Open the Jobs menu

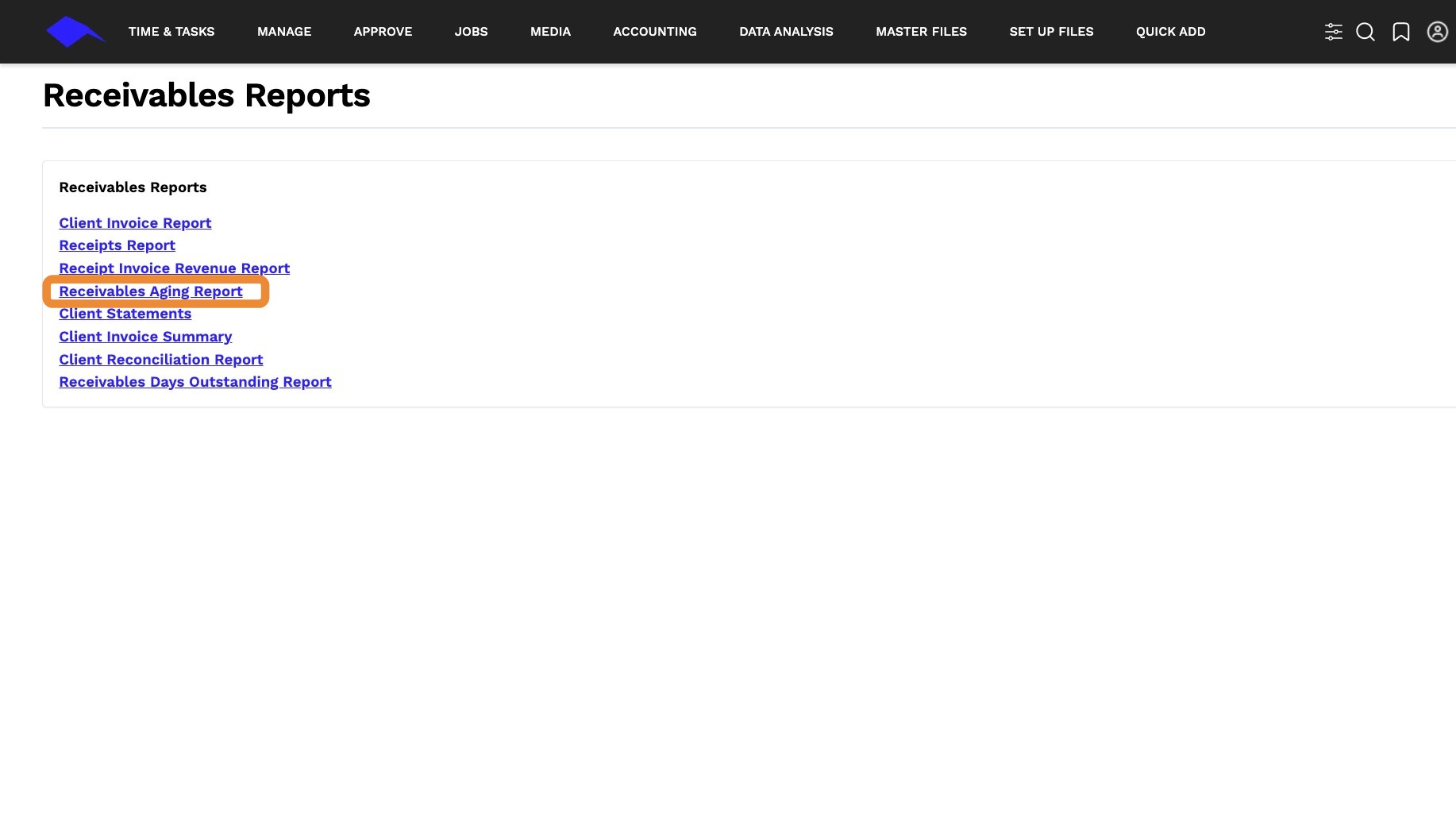pyautogui.click(x=471, y=32)
